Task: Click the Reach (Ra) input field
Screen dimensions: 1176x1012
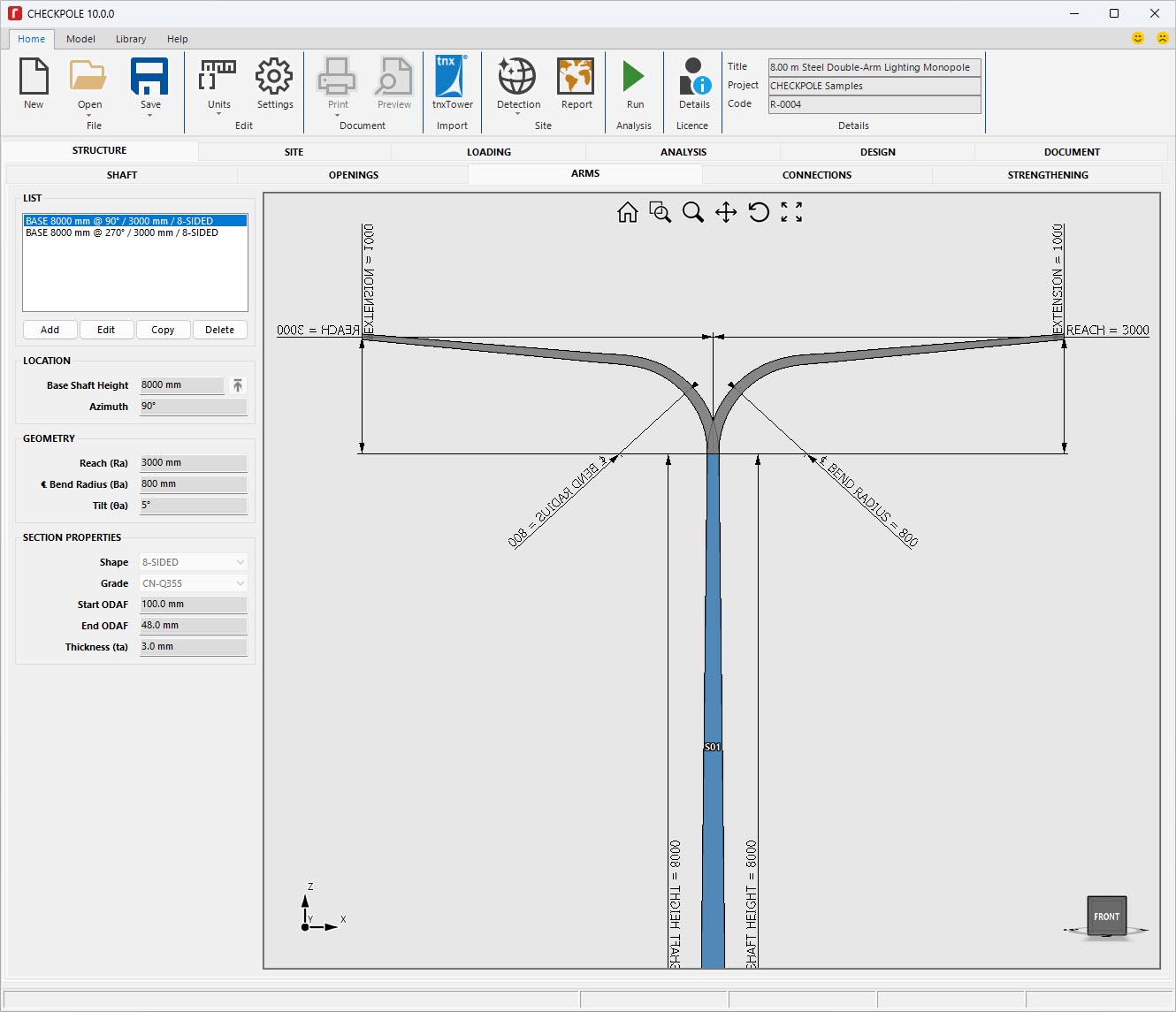Action: click(193, 463)
